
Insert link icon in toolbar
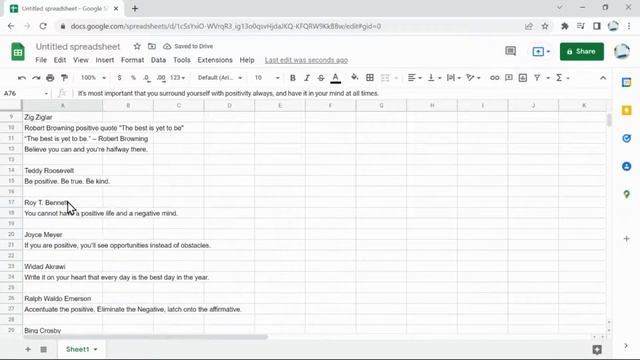pos(494,78)
